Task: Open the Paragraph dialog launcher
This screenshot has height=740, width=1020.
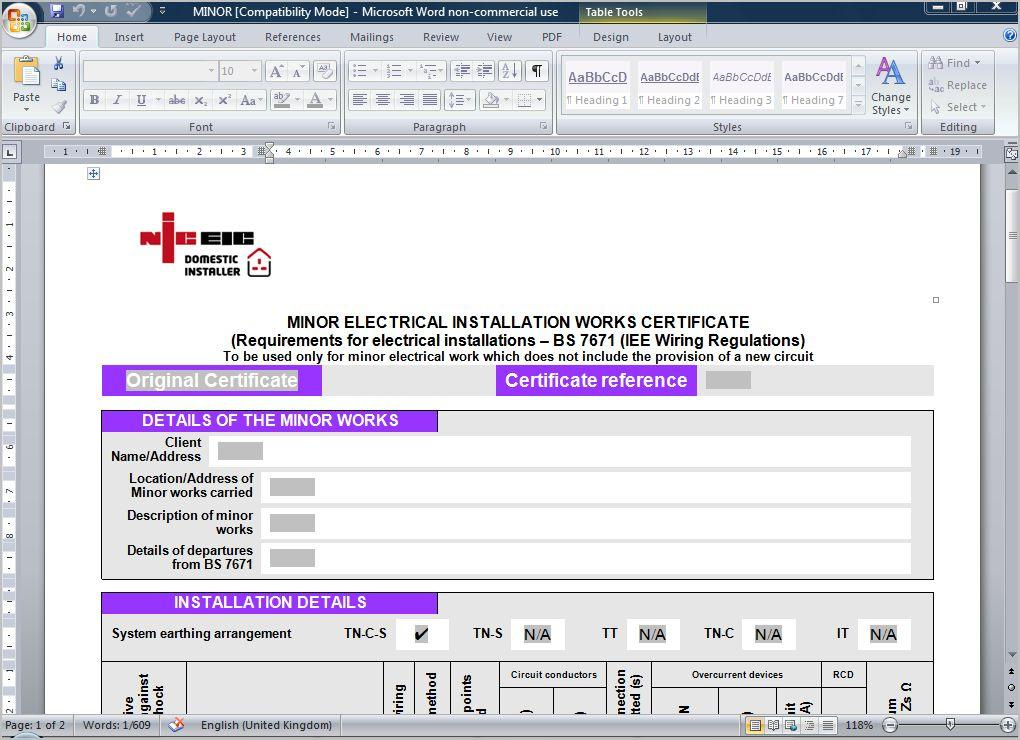Action: pyautogui.click(x=543, y=126)
